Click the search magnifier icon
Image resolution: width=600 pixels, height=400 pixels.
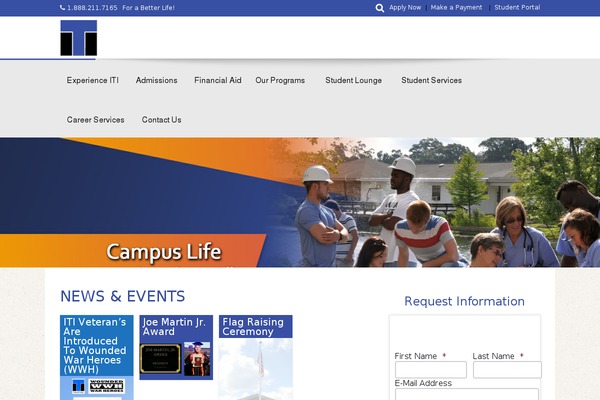click(380, 8)
